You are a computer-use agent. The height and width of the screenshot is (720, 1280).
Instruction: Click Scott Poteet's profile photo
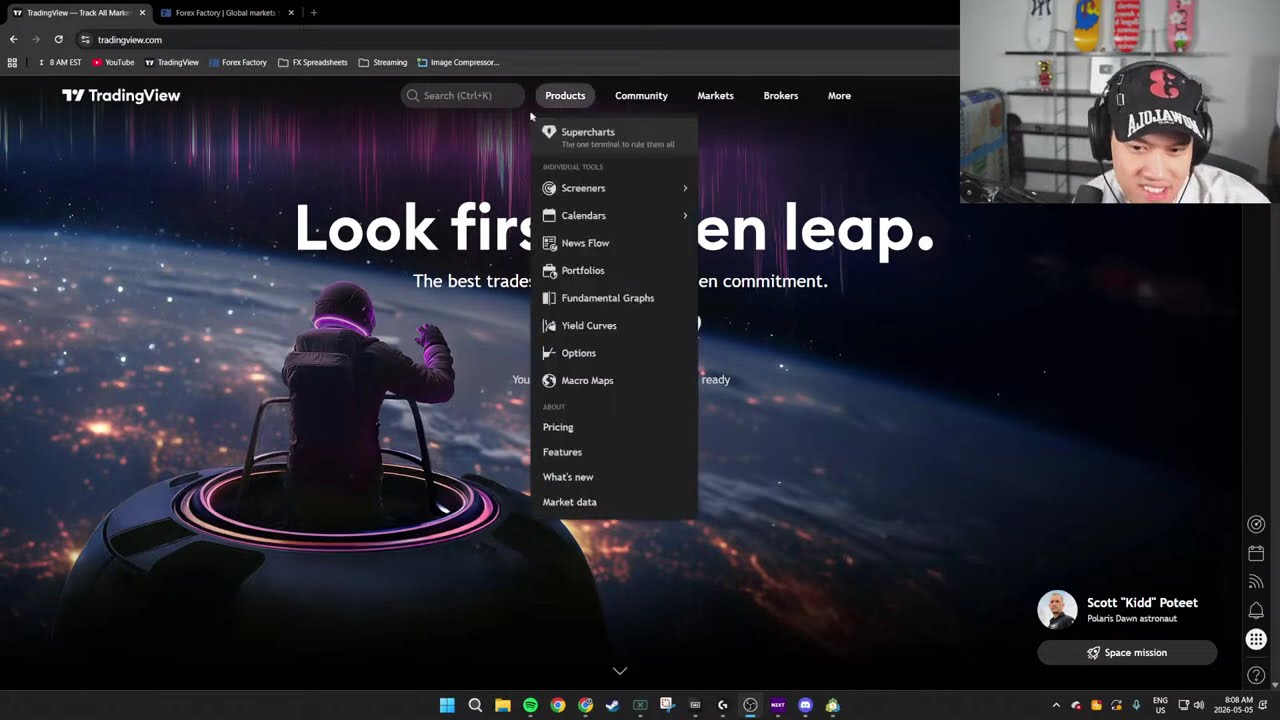pos(1057,610)
